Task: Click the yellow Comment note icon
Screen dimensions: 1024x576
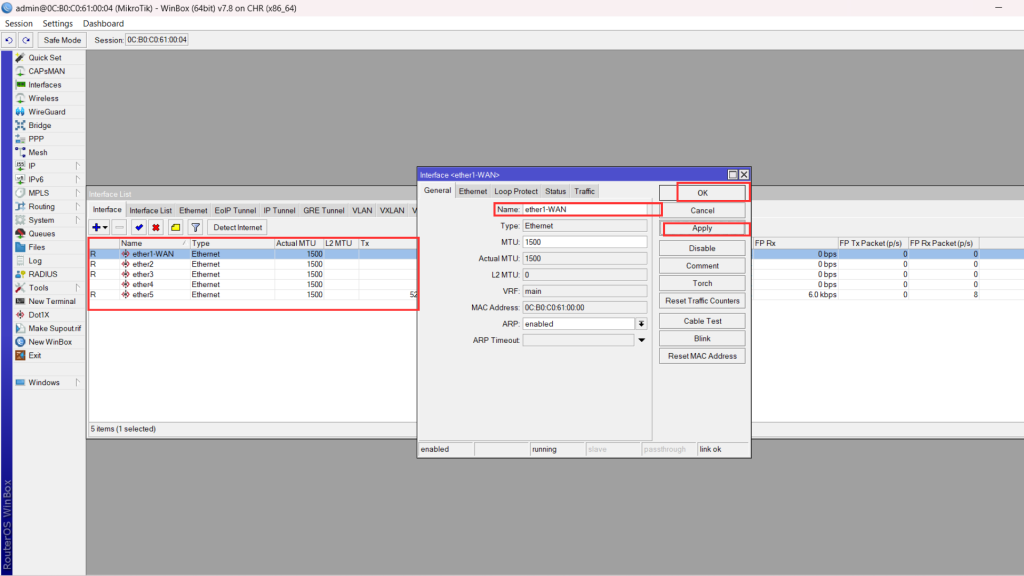Action: pos(175,228)
